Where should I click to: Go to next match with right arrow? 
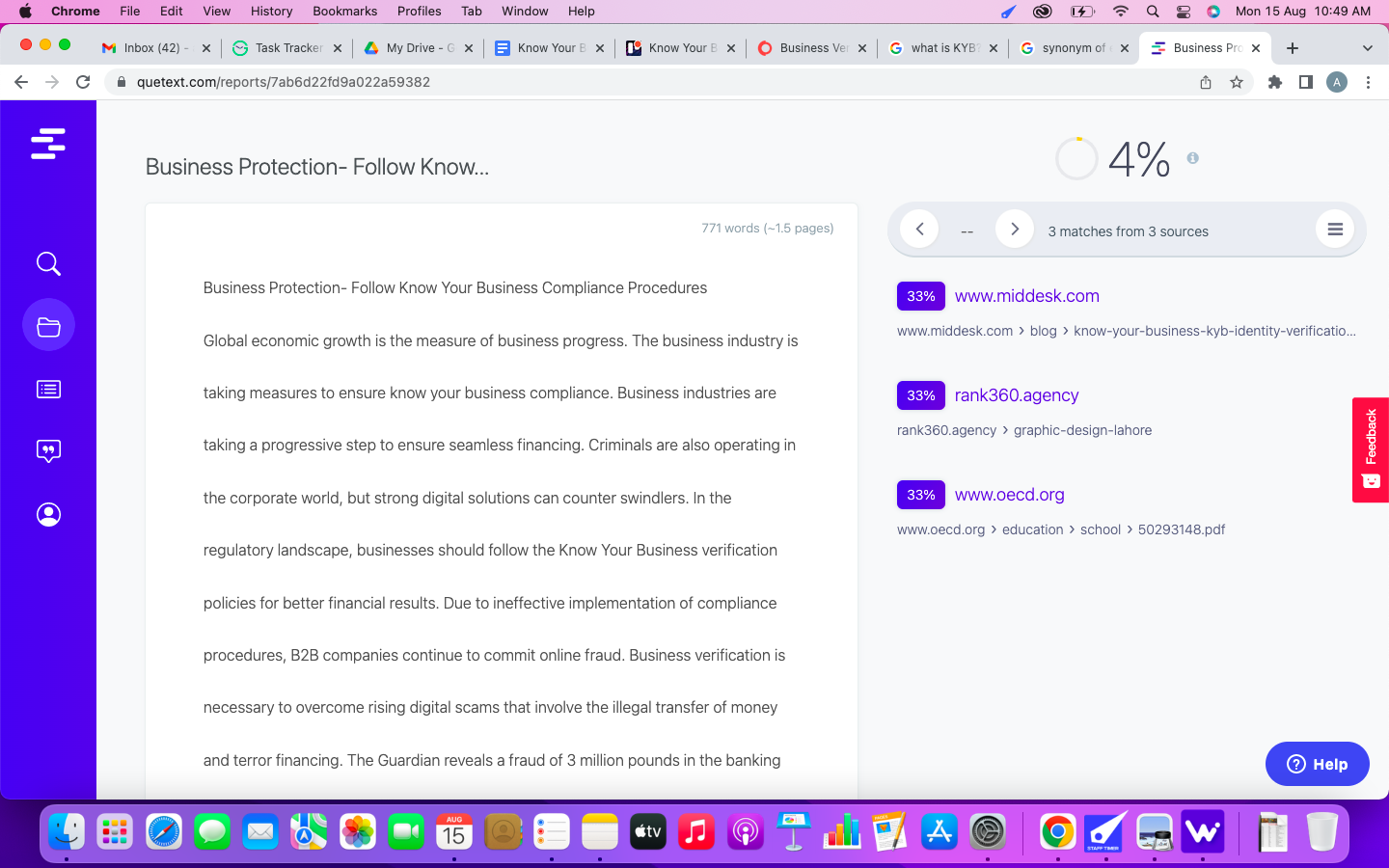click(1015, 230)
